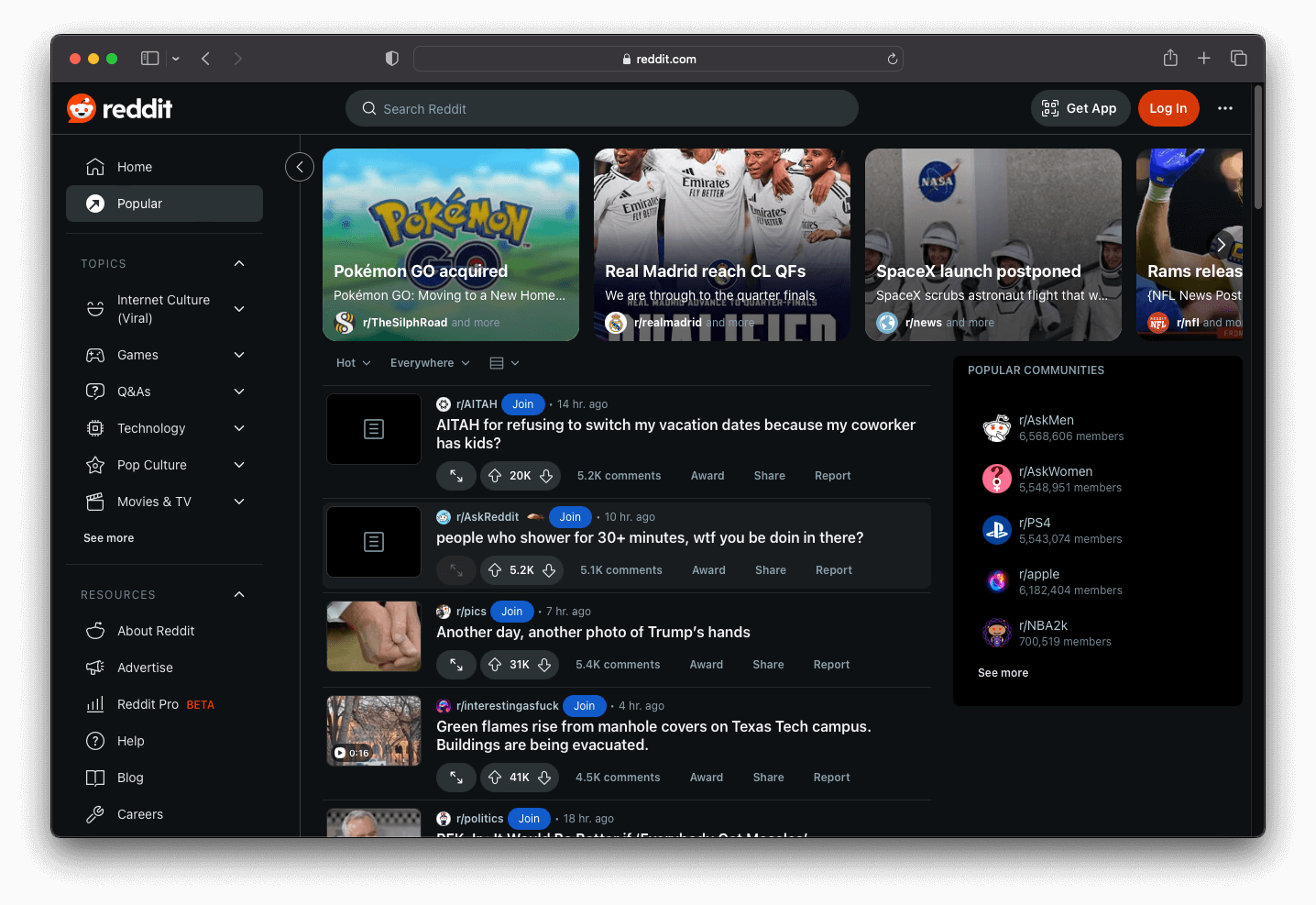Play the green flames video thumbnail
Screen dimensions: 1316x905
[373, 731]
